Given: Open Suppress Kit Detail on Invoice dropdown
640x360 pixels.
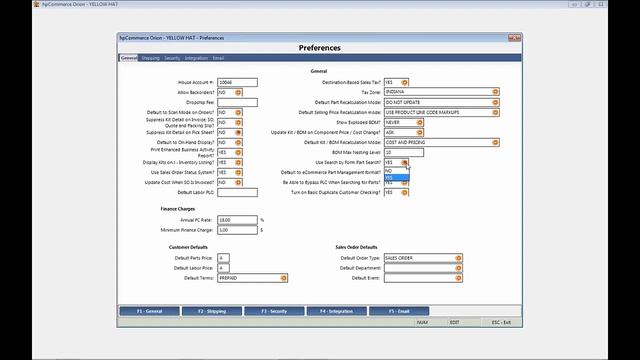Looking at the screenshot, I should pyautogui.click(x=238, y=122).
